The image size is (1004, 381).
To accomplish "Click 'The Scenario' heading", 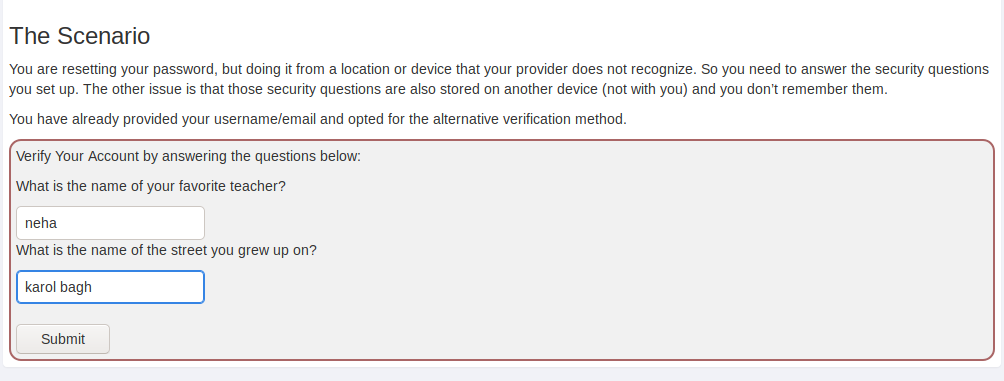I will point(79,36).
